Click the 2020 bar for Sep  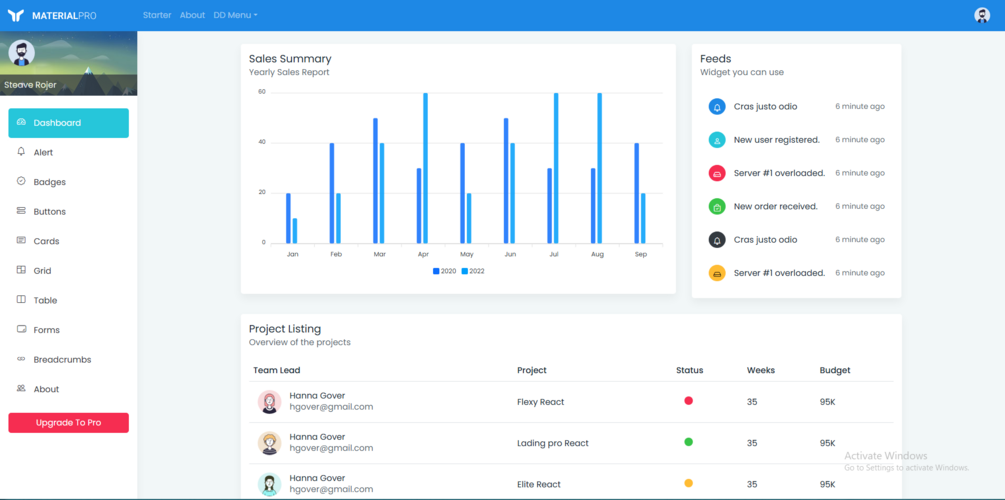point(636,193)
